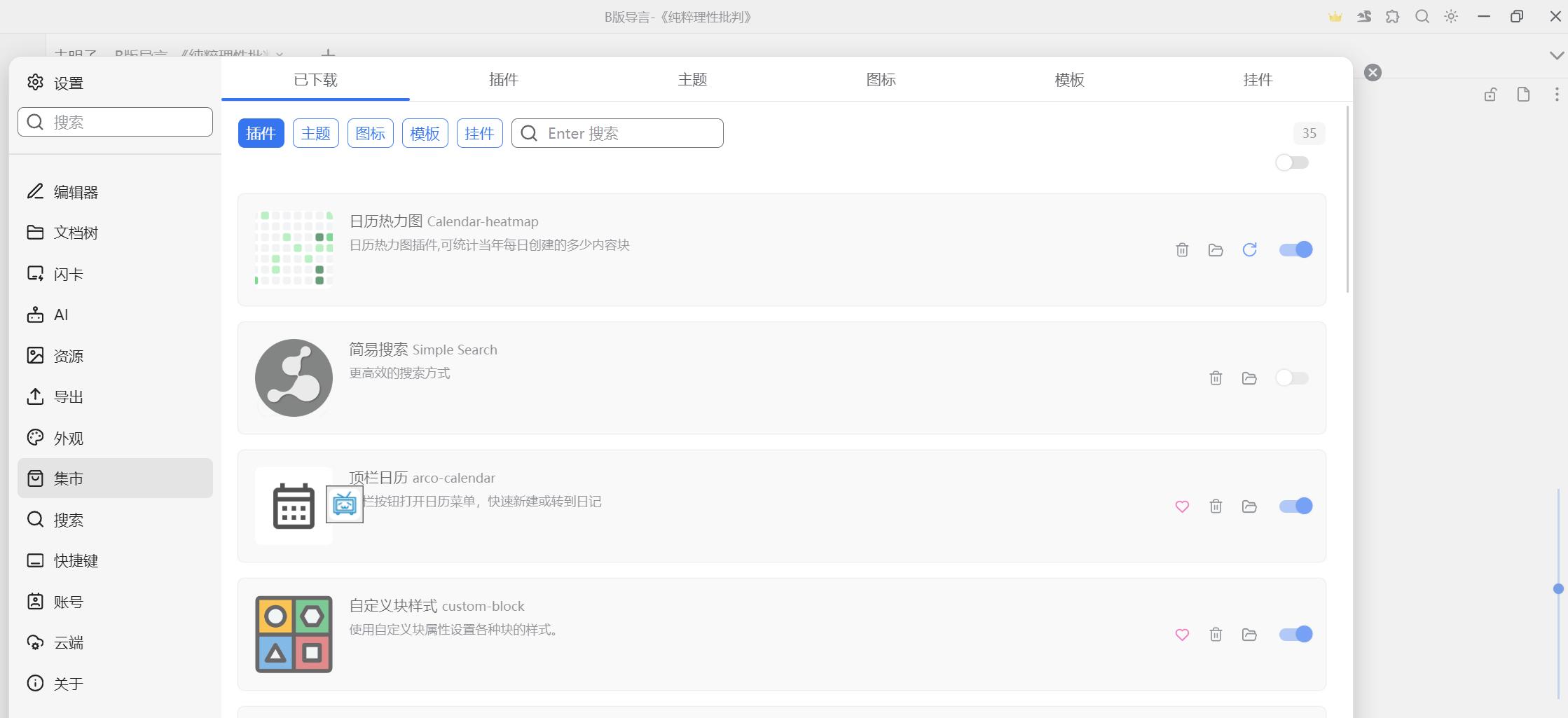Go to 外观 settings

(115, 438)
